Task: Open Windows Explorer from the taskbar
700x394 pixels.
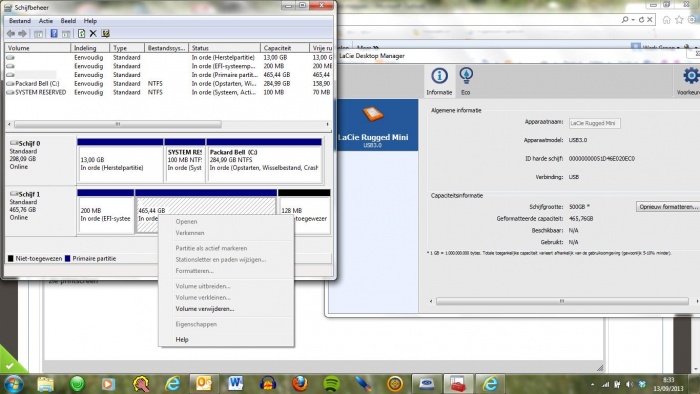Action: tap(45, 383)
